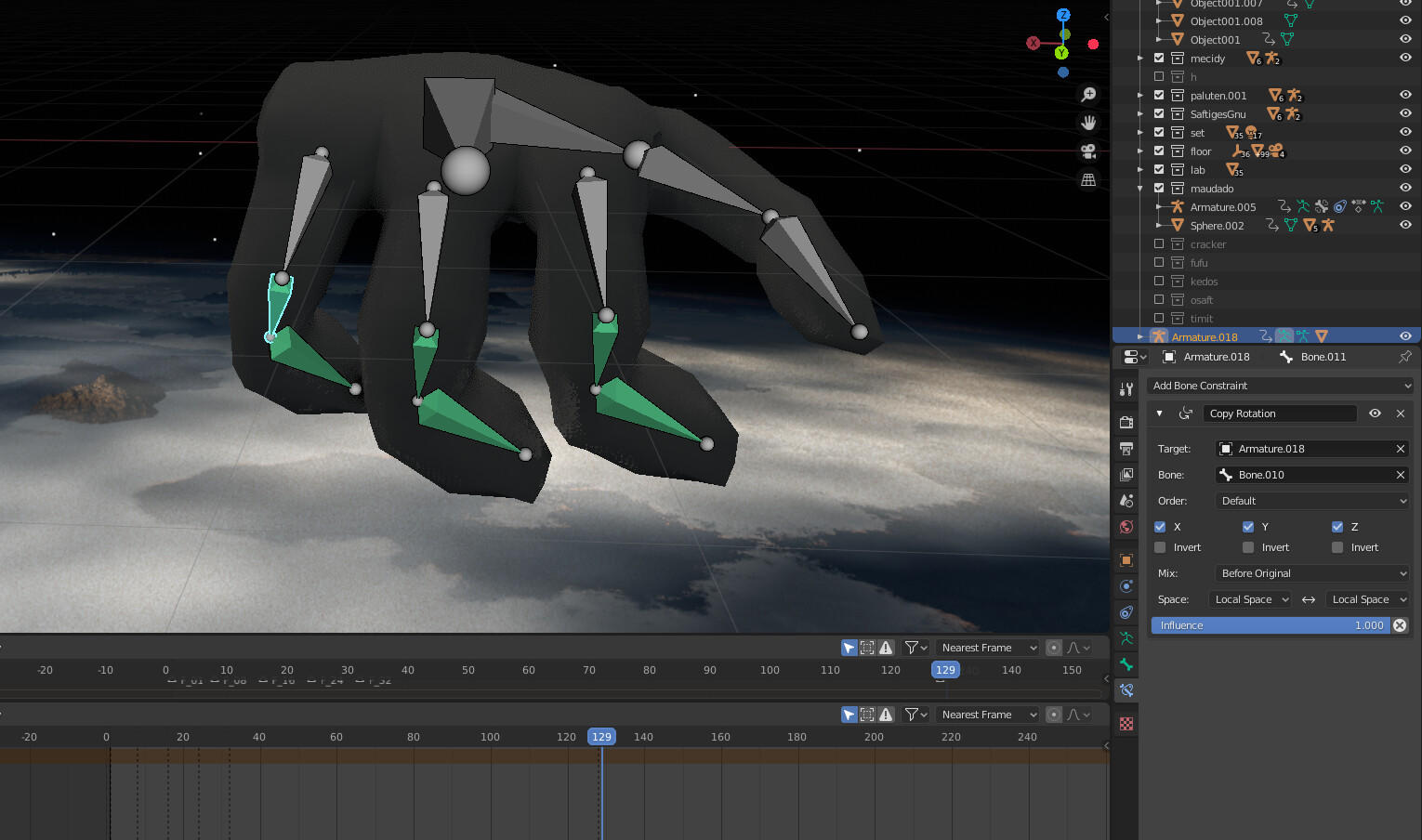The width and height of the screenshot is (1422, 840).
Task: Open the properties editor type menu
Action: click(1135, 357)
